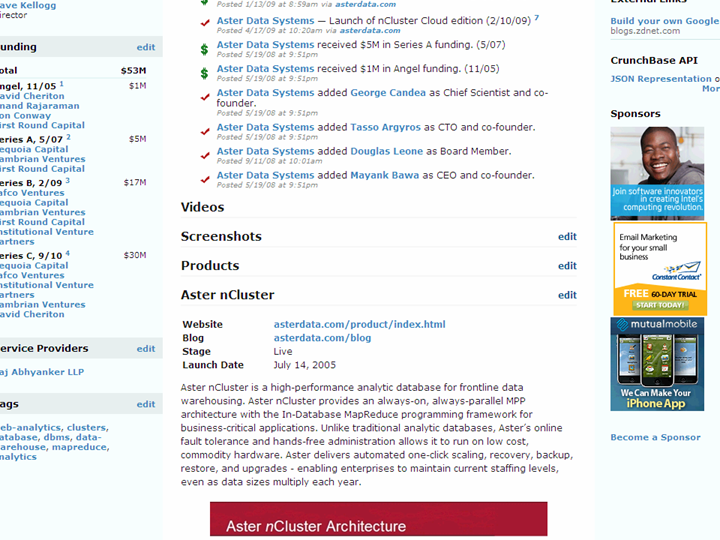Screen dimensions: 720x540
Task: Click the Become a Sponsor link
Action: 655,438
